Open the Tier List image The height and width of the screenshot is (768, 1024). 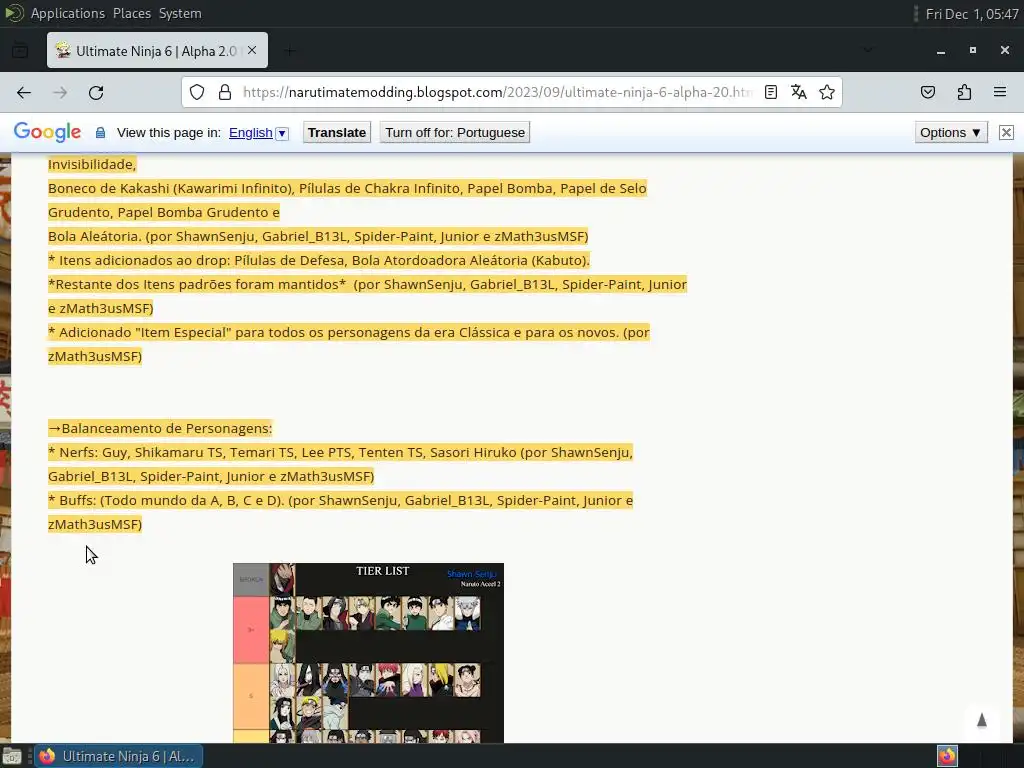(368, 653)
